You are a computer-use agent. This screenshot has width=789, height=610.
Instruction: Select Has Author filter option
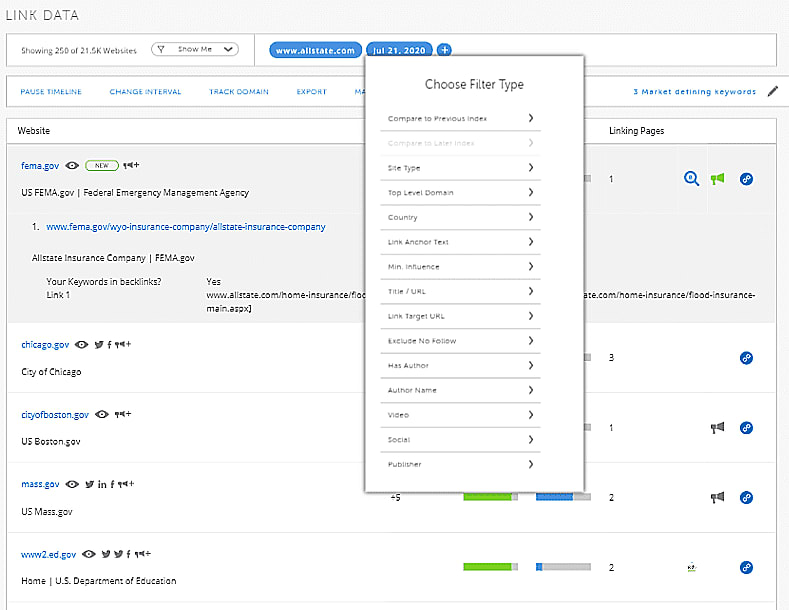pos(460,365)
